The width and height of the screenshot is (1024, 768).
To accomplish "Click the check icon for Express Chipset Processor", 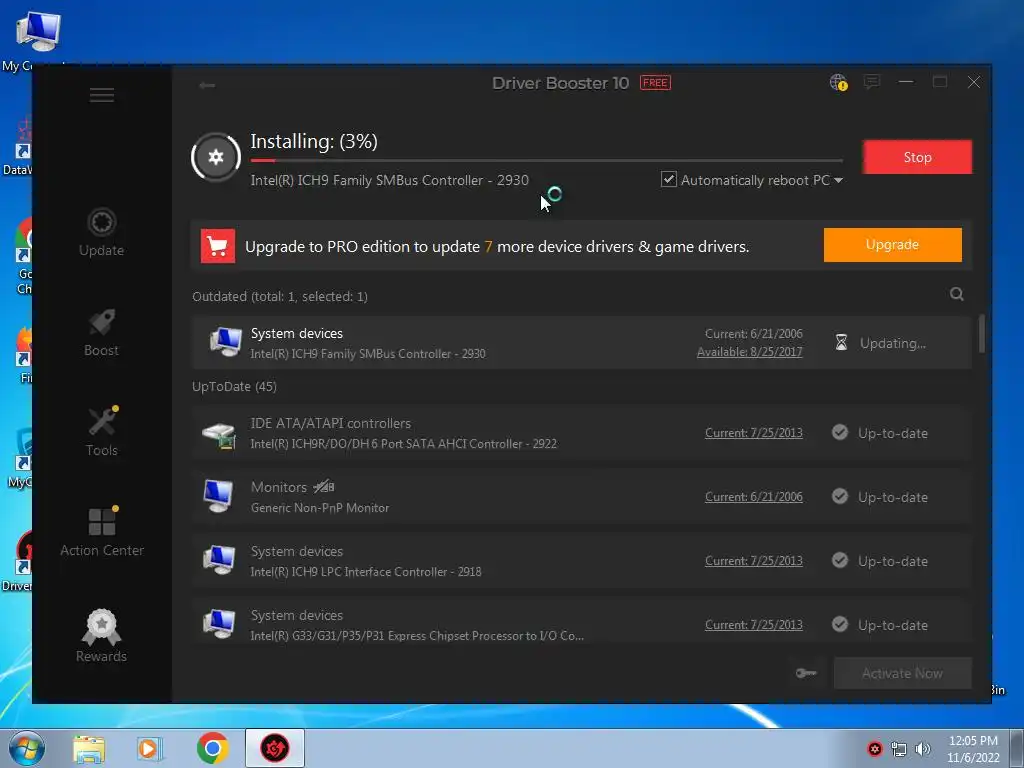I will click(840, 624).
